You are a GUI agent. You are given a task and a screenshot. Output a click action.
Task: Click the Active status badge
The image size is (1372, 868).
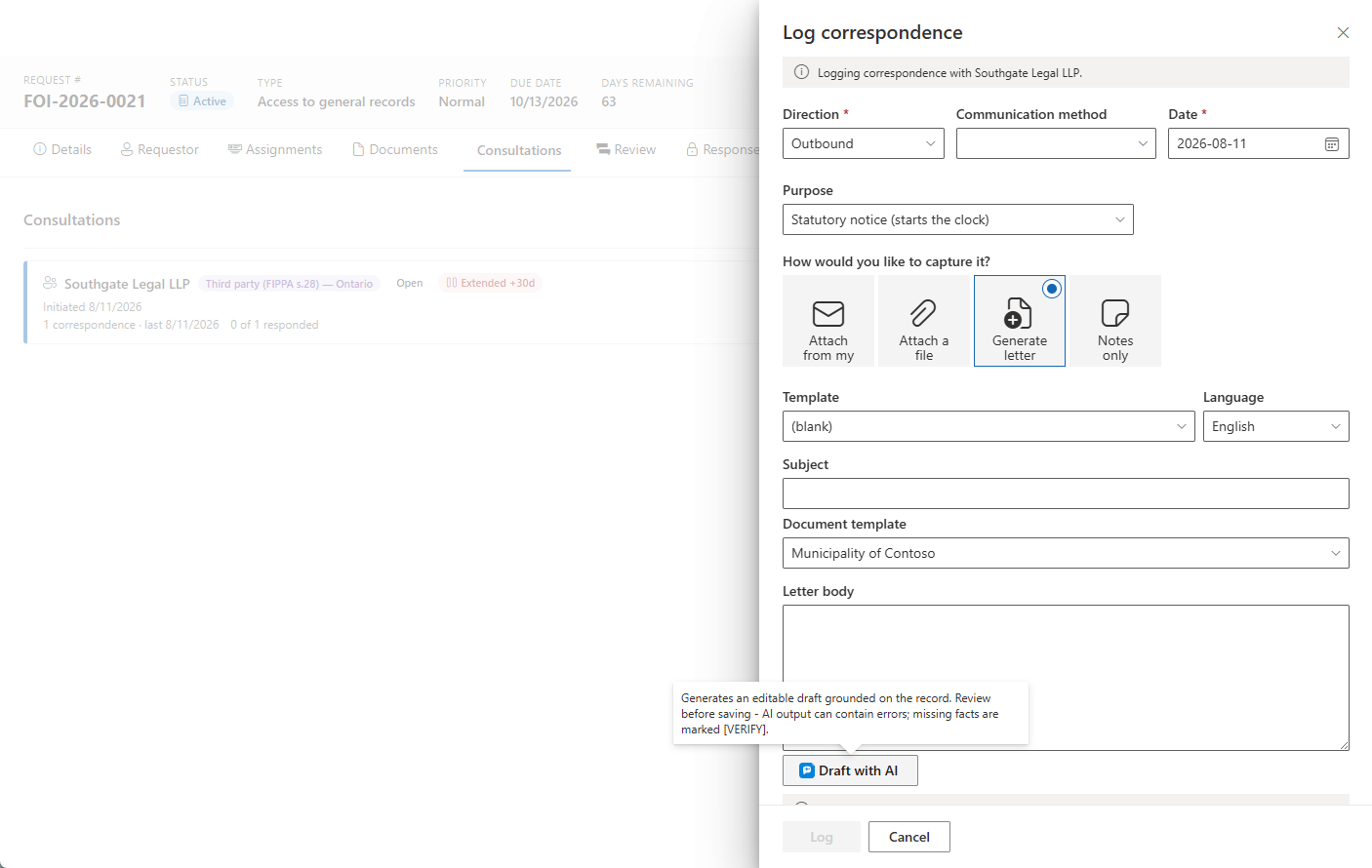[x=202, y=101]
